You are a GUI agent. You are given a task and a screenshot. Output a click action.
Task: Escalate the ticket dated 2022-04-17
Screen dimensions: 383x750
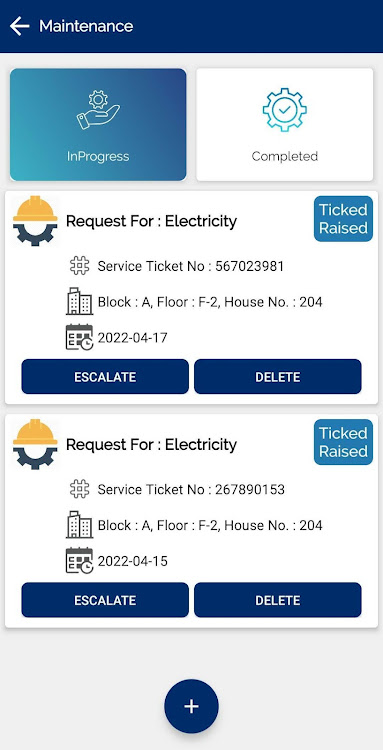(x=105, y=376)
